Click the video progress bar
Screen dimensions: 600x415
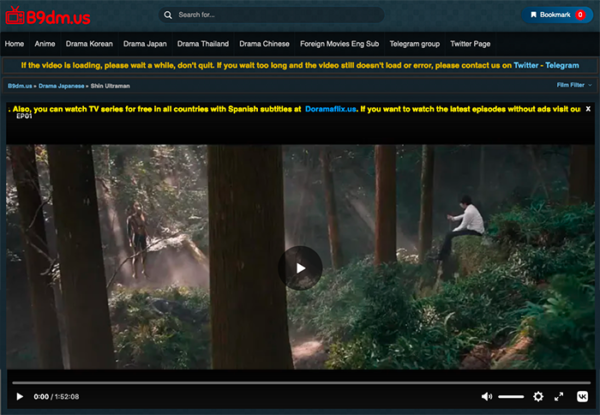[x=300, y=382]
